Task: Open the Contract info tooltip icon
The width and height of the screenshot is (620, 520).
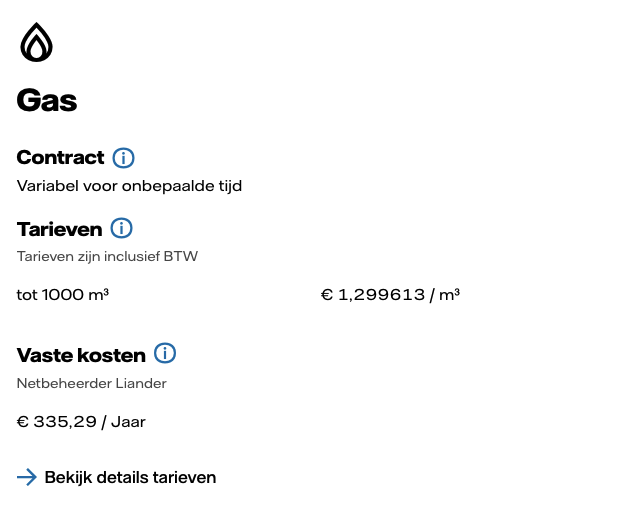Action: click(123, 158)
